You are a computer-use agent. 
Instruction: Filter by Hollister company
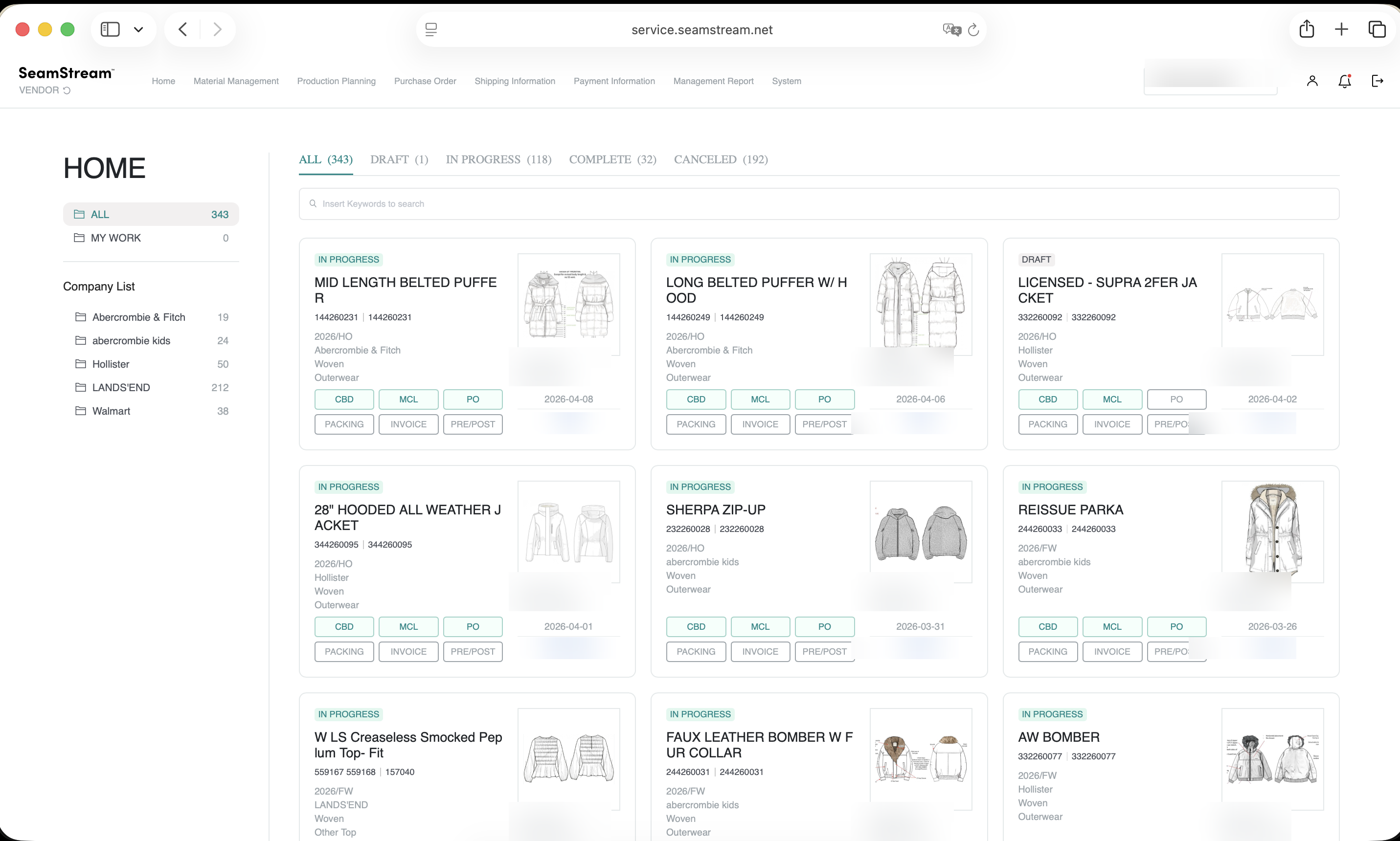[x=151, y=364]
